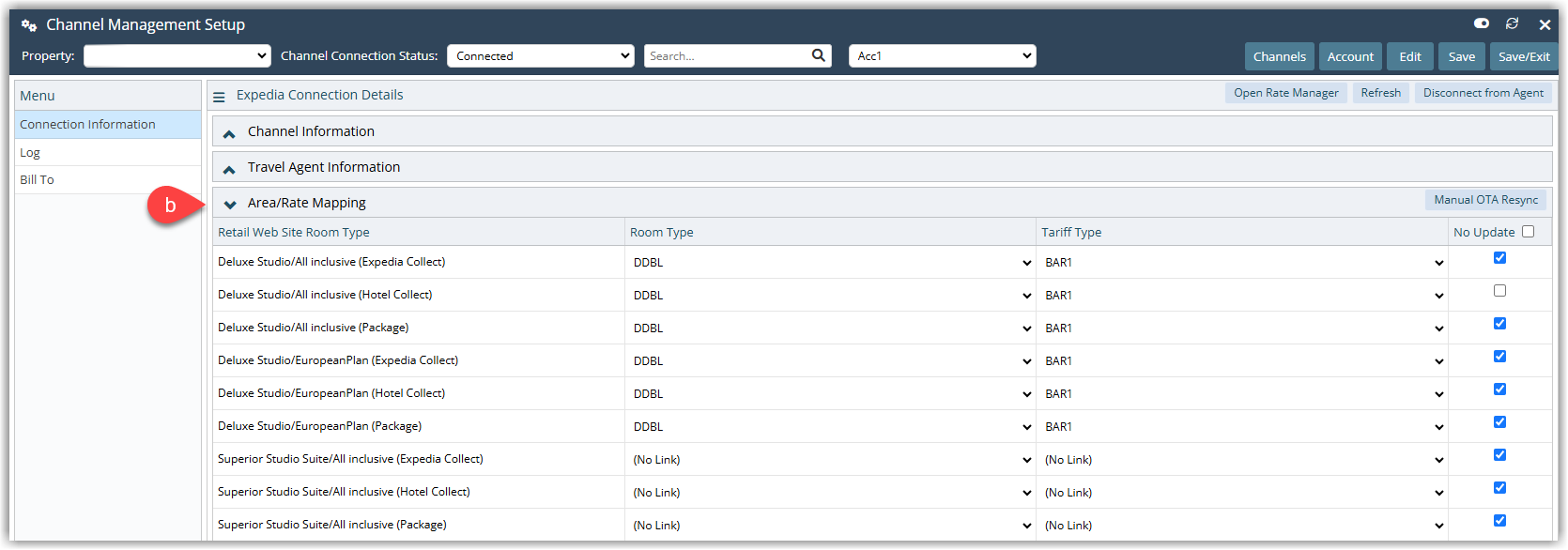Screen dimensions: 1568x550
Task: Click Deluxe Studio/EuropeanPlan (Package) row text
Action: tap(320, 426)
